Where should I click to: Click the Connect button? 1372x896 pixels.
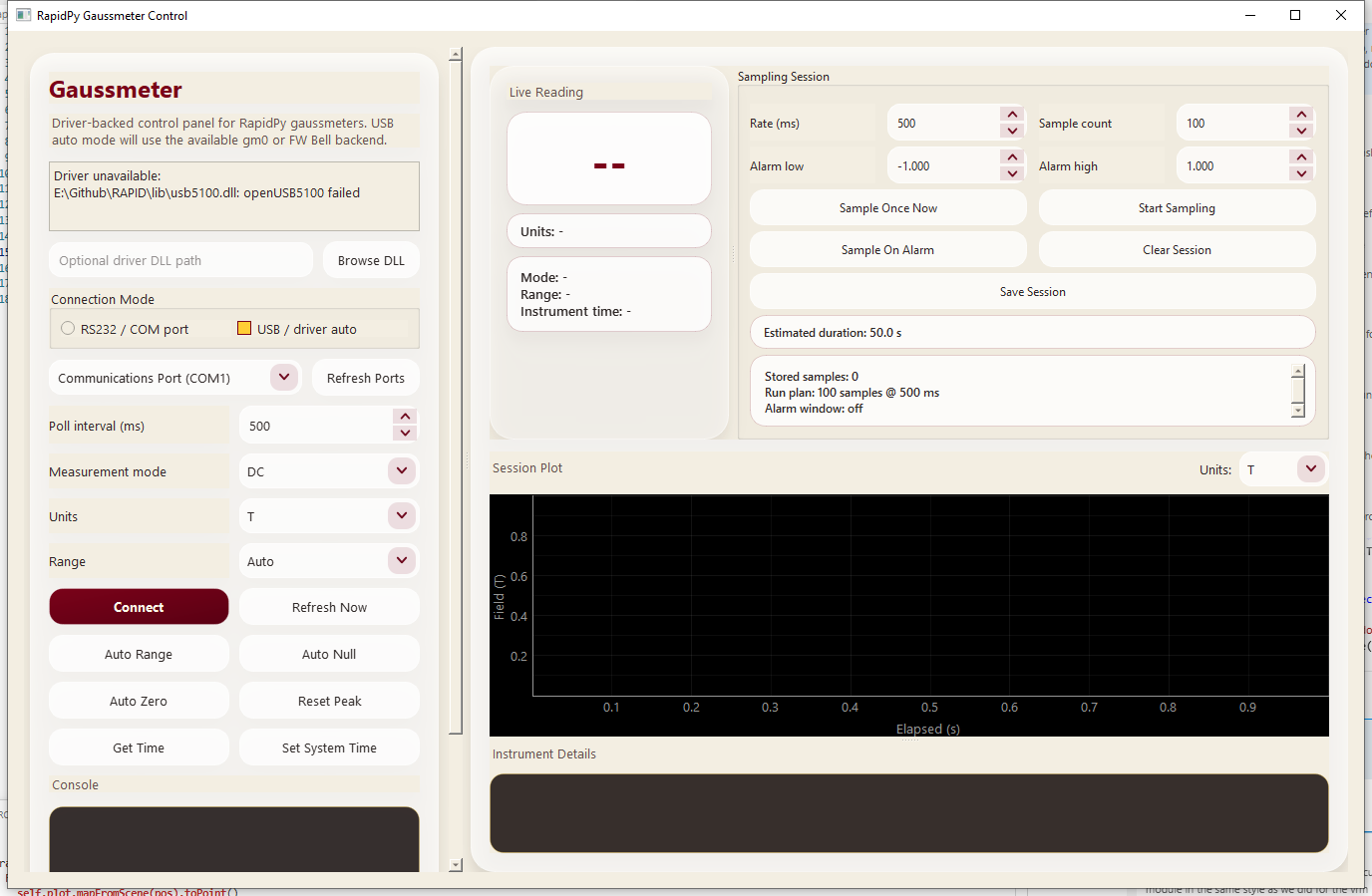[139, 607]
